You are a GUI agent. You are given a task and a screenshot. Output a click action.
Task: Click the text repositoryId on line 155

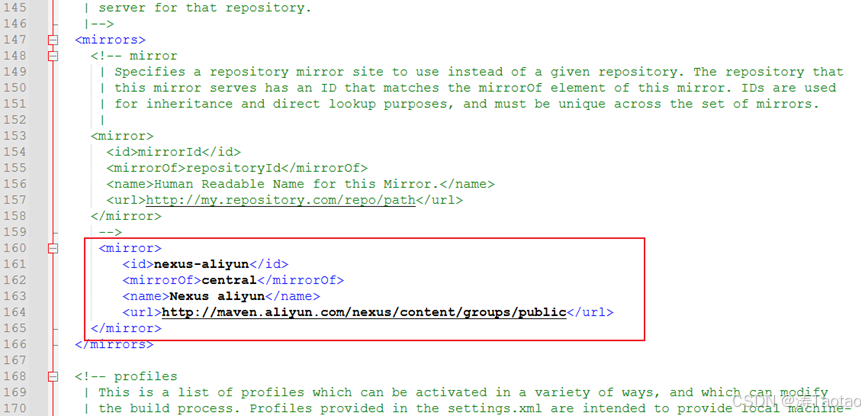tap(233, 168)
